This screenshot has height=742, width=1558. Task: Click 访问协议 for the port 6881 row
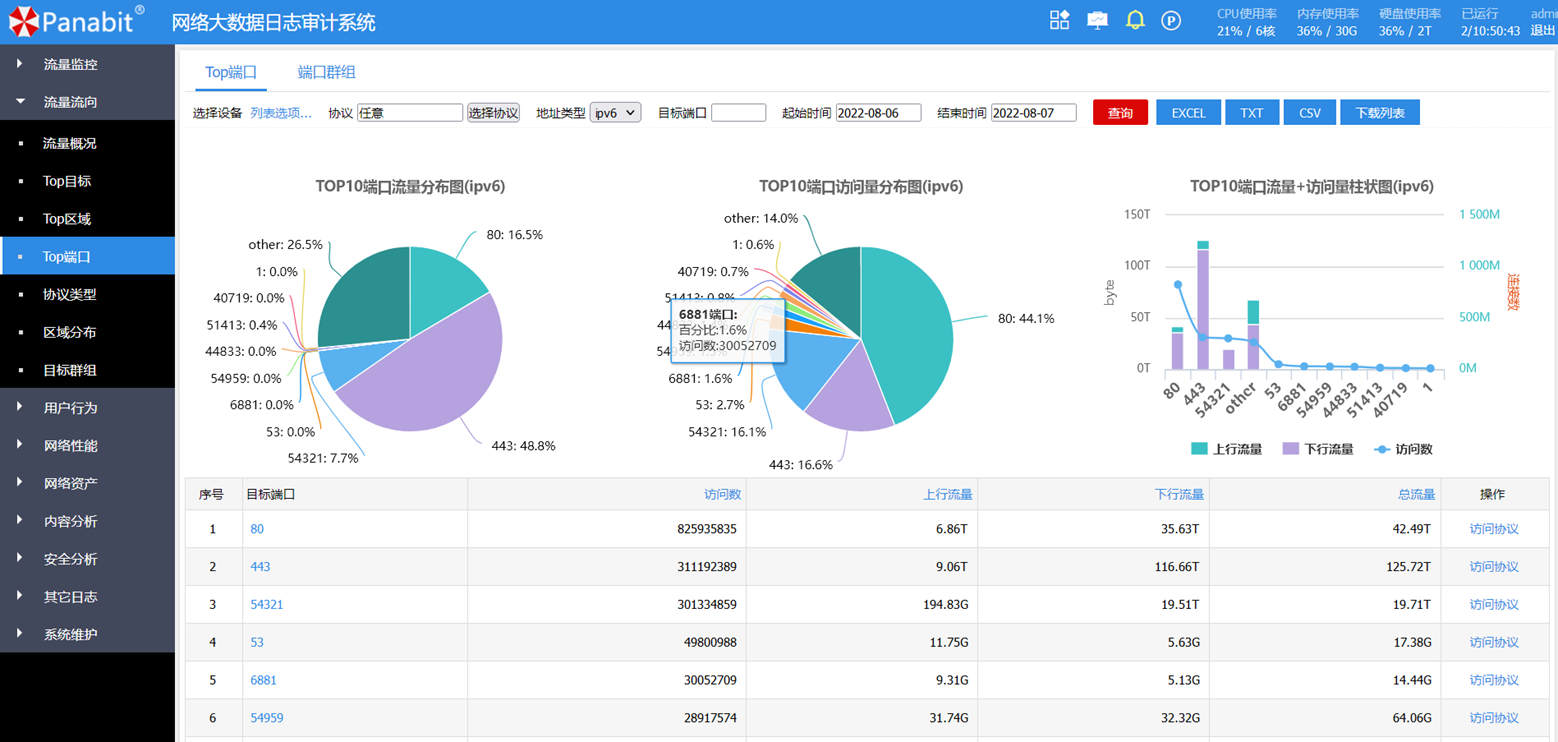[x=1494, y=680]
